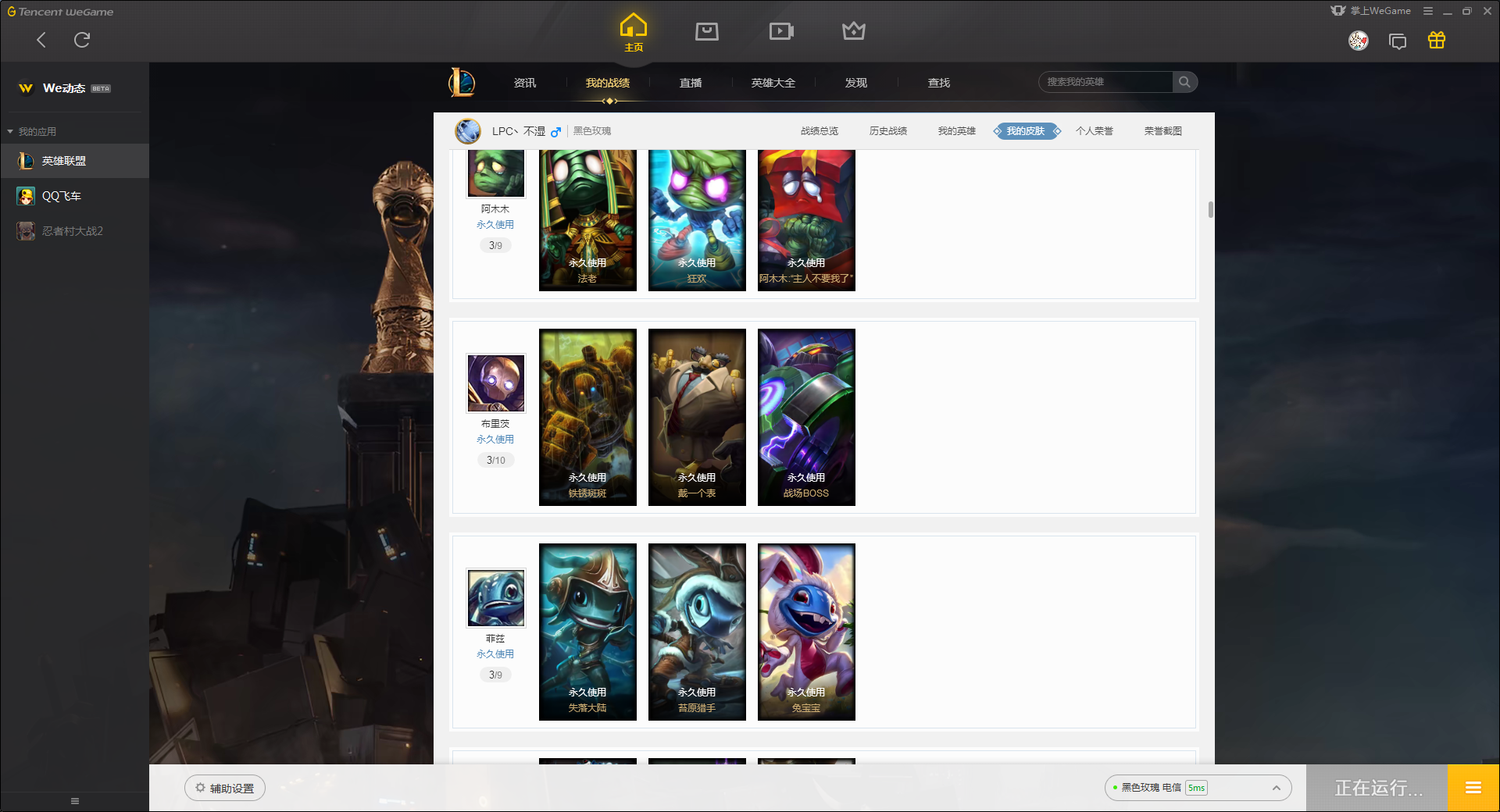This screenshot has height=812, width=1500.
Task: Open the 战场BOSS skin card
Action: click(x=806, y=417)
